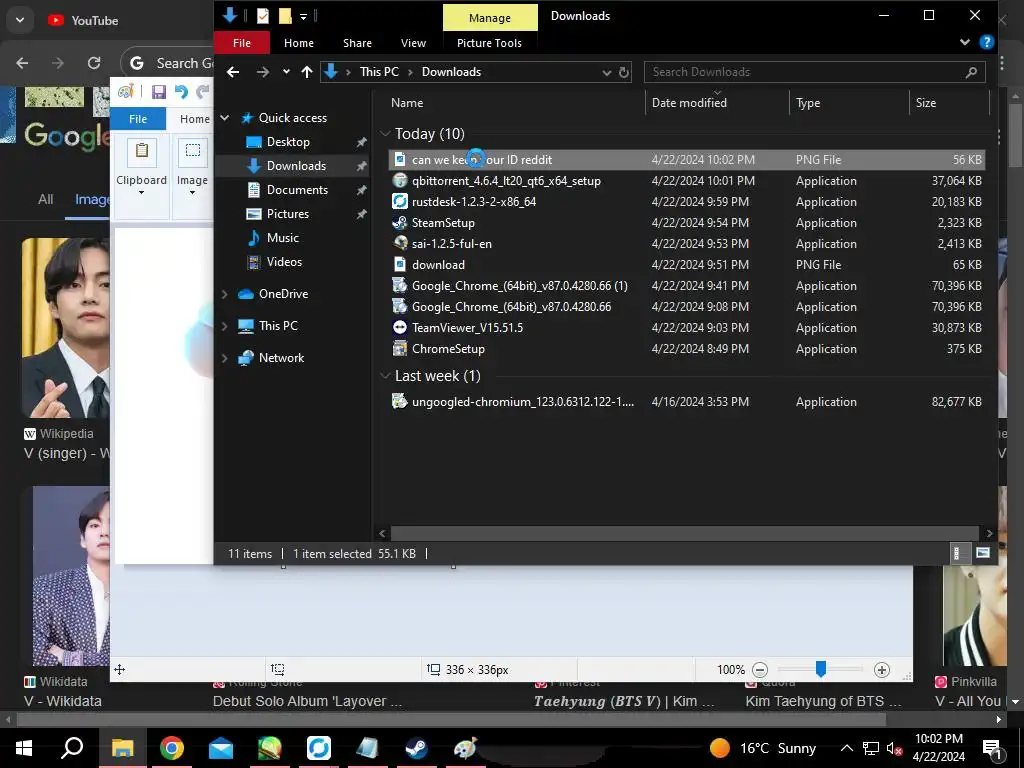Image resolution: width=1024 pixels, height=768 pixels.
Task: Click the Forward arrow in File Explorer
Action: 263,72
